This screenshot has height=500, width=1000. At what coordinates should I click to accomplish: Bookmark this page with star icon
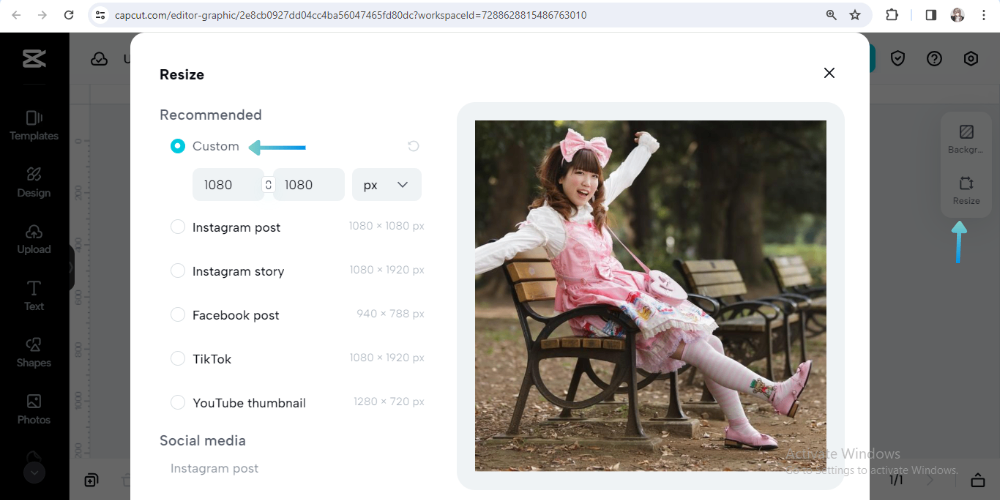click(x=855, y=15)
